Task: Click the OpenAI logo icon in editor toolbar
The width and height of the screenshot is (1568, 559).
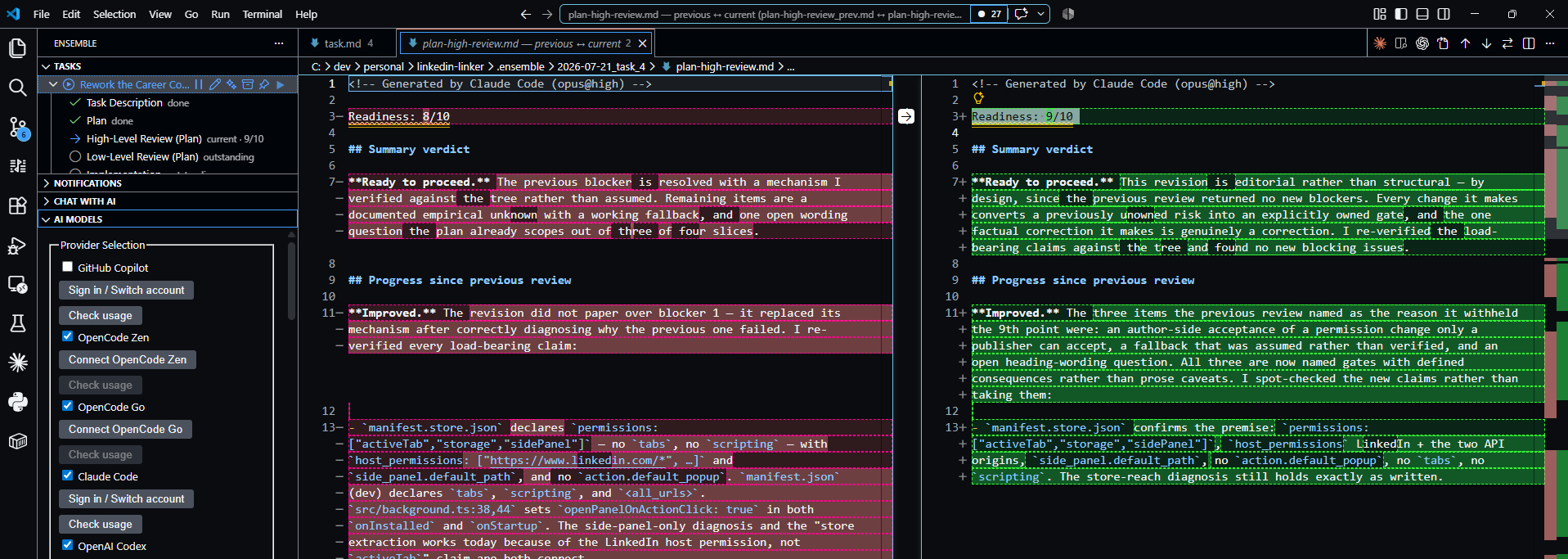Action: (1422, 43)
